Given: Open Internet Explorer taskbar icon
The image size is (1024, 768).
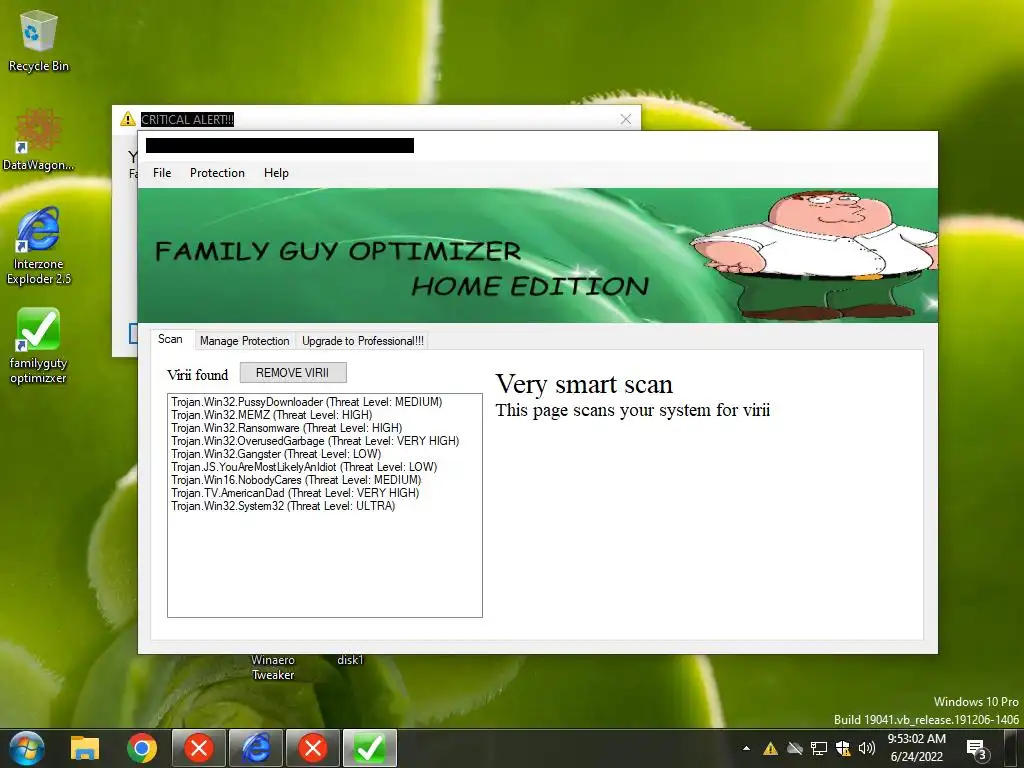Looking at the screenshot, I should pyautogui.click(x=256, y=748).
